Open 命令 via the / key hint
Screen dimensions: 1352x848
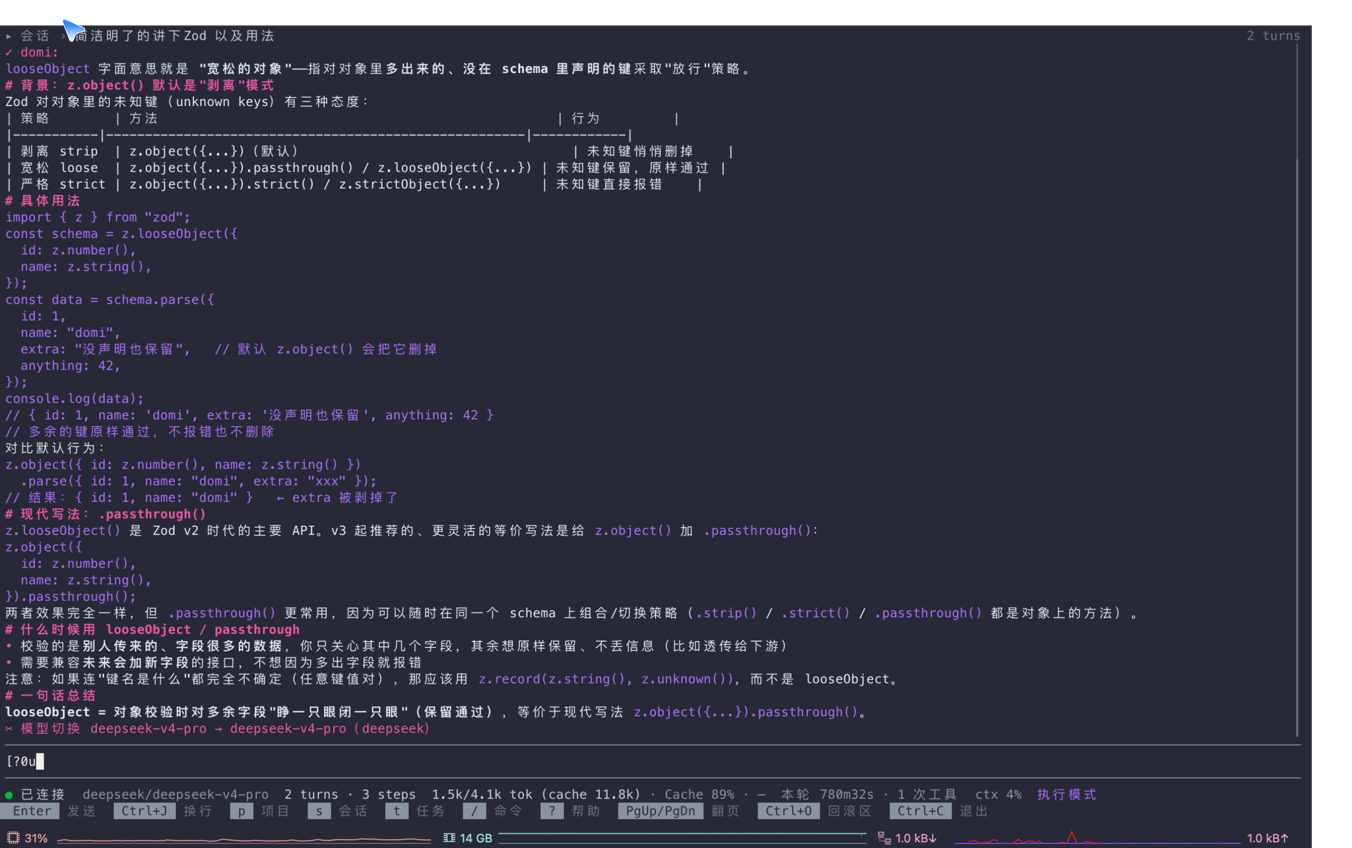(x=493, y=811)
